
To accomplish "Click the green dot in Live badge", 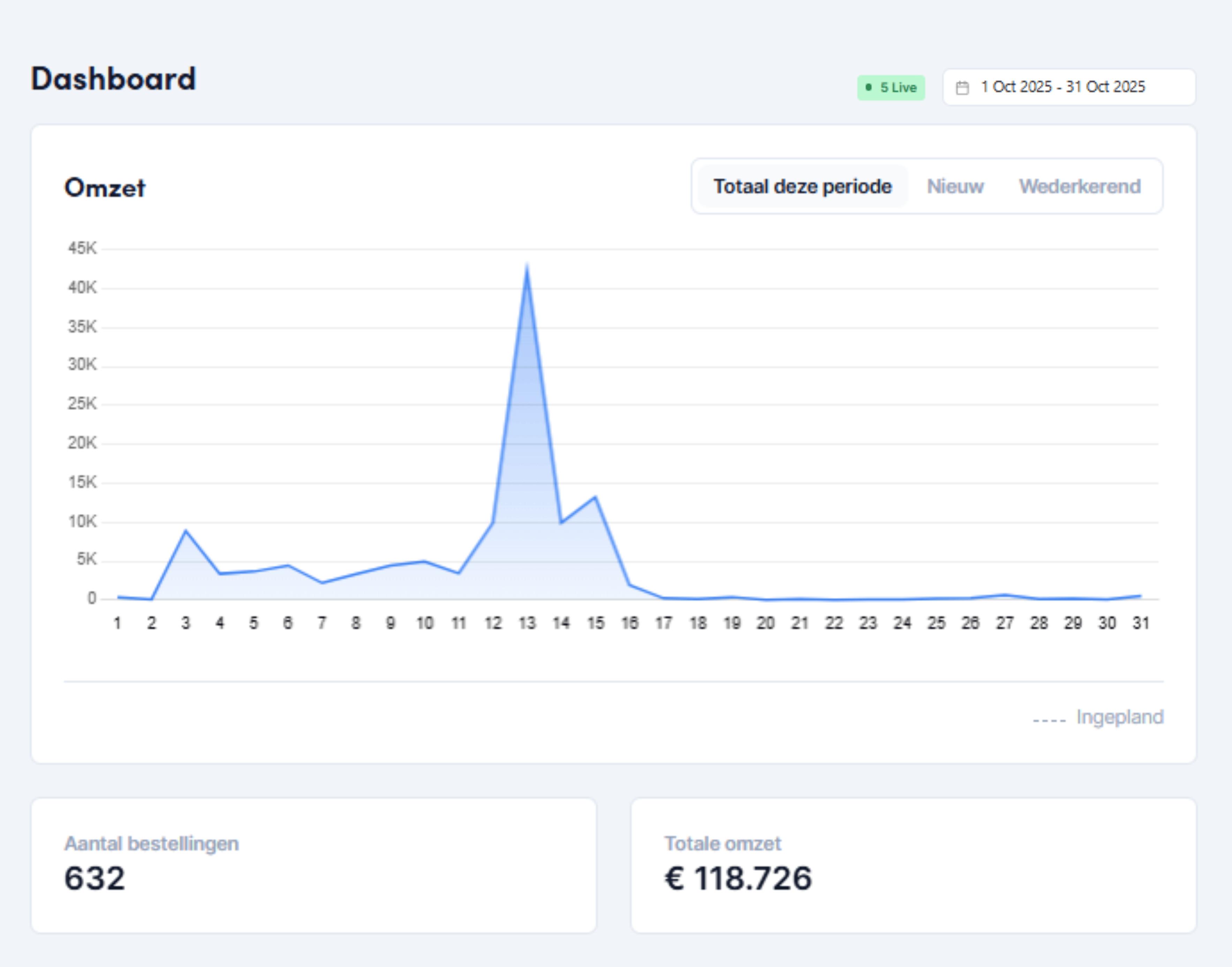I will pos(869,87).
